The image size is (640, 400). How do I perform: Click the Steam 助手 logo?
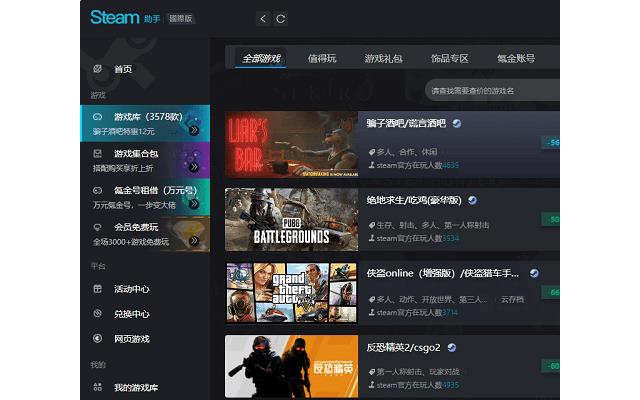[125, 18]
